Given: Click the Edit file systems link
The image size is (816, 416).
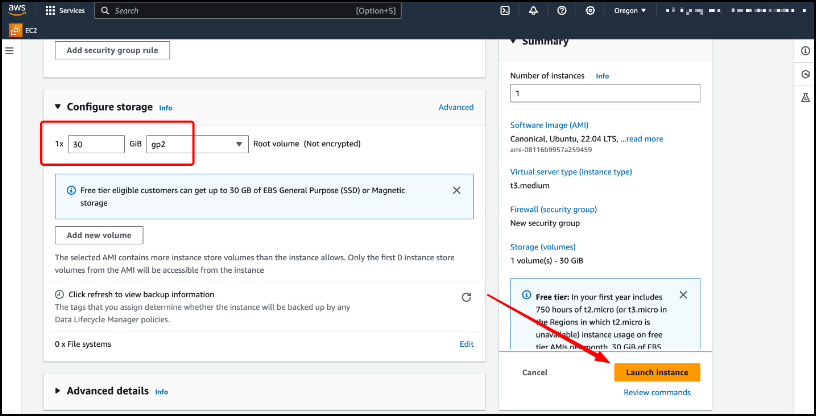Looking at the screenshot, I should 466,344.
